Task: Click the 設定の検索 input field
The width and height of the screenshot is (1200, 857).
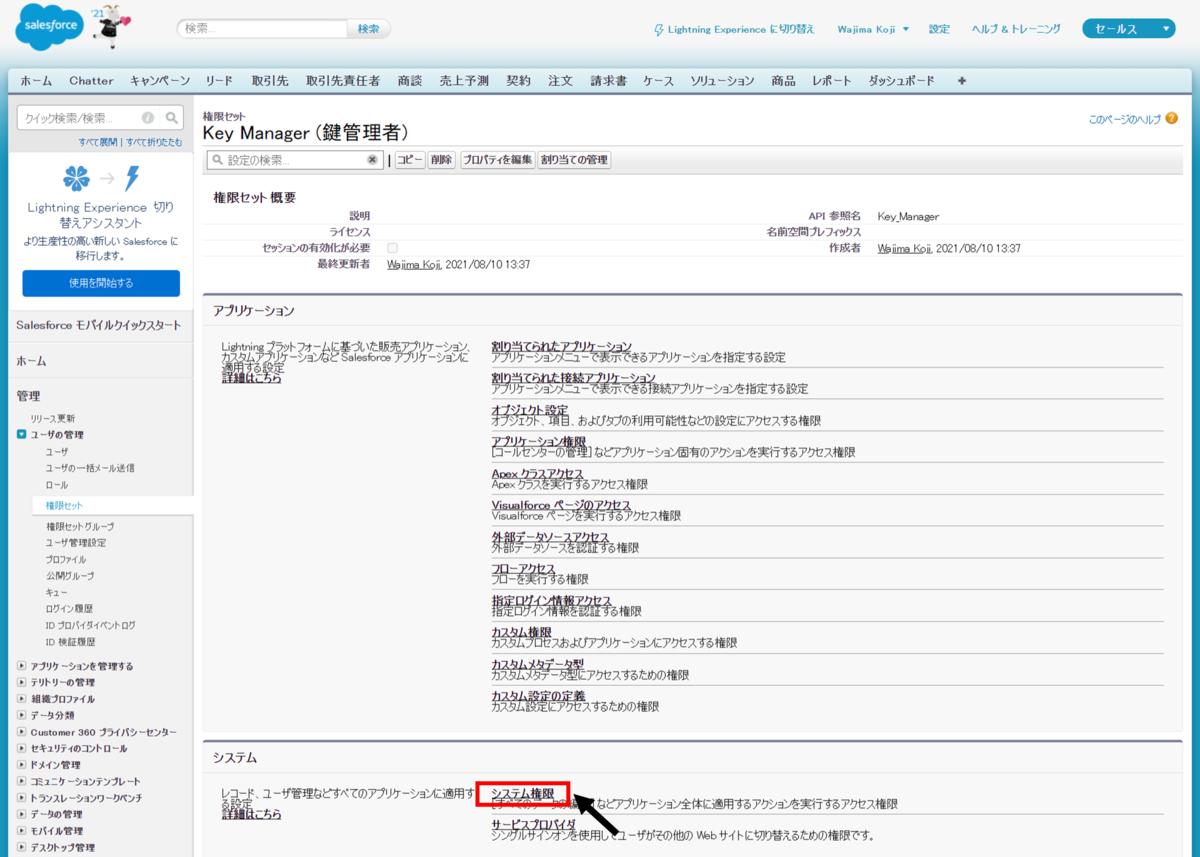Action: (x=296, y=160)
